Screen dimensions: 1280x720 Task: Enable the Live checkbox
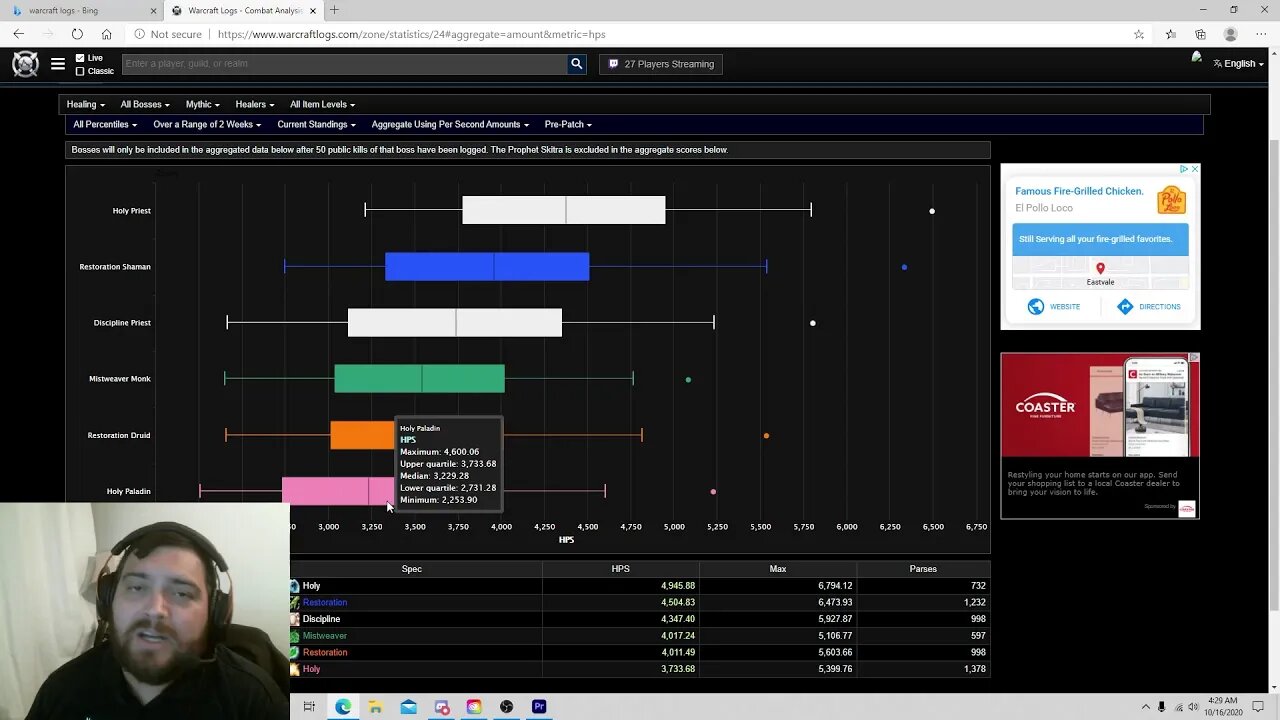[x=80, y=58]
